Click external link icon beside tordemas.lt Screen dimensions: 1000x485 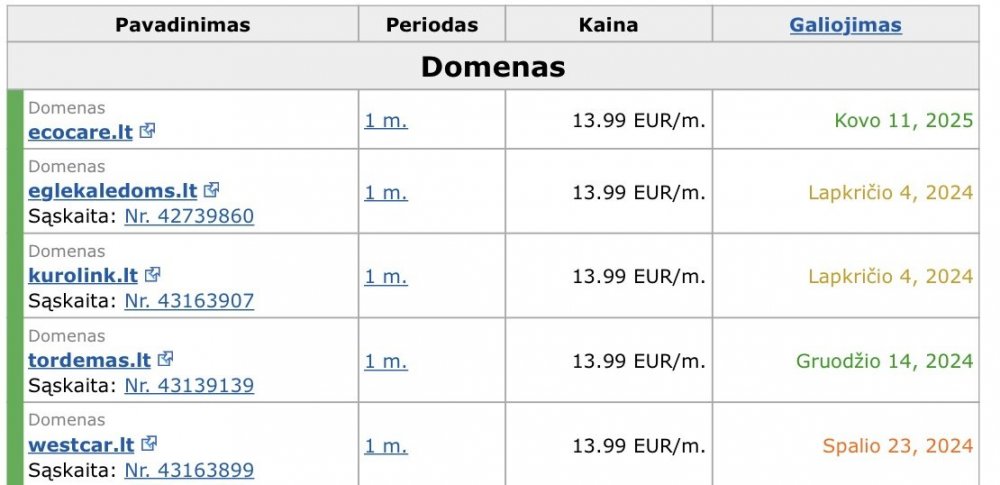[x=165, y=359]
